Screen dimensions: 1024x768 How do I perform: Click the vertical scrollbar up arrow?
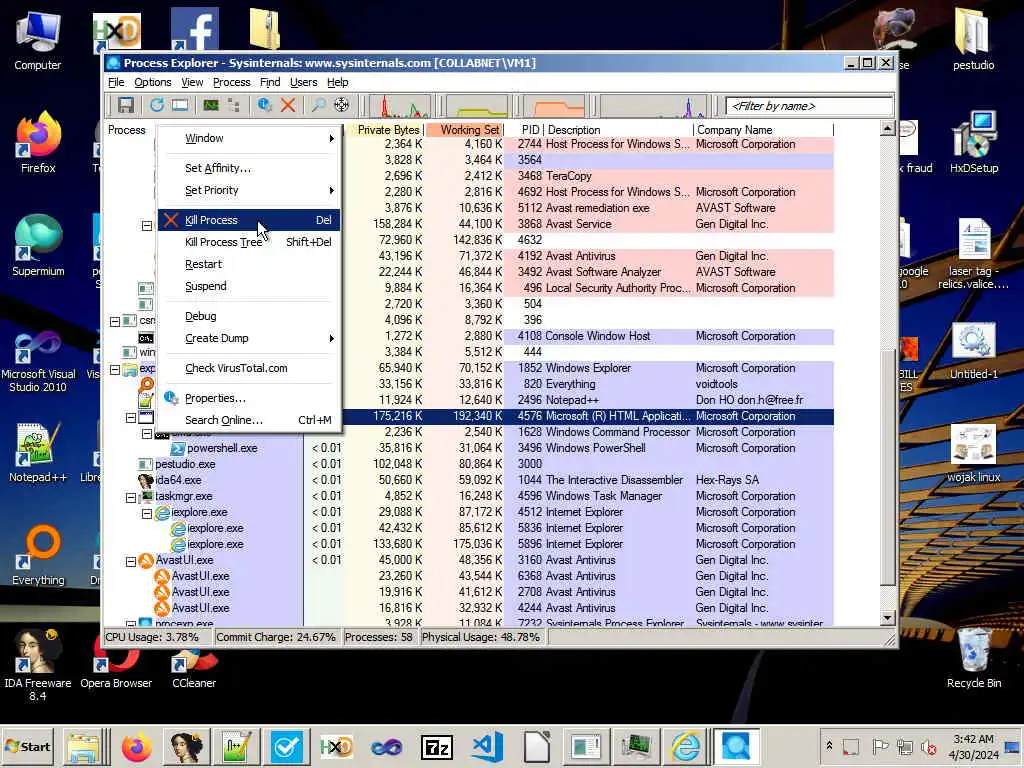[x=887, y=129]
